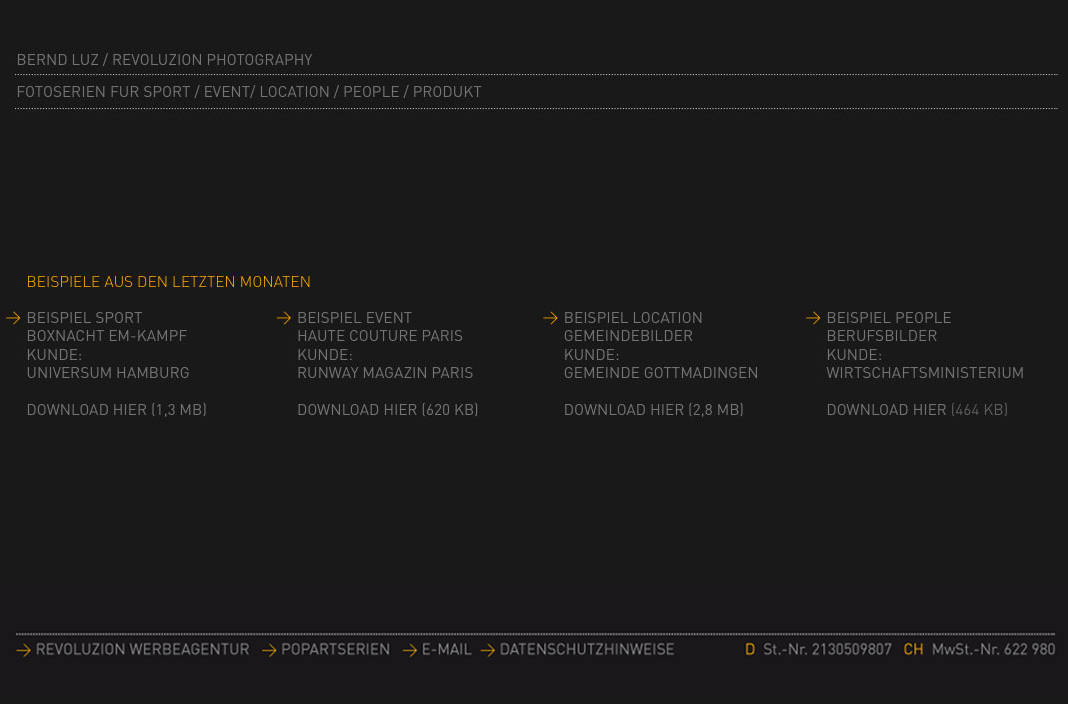
Task: Download the Berufsbilder people example (464 KB)
Action: [916, 410]
